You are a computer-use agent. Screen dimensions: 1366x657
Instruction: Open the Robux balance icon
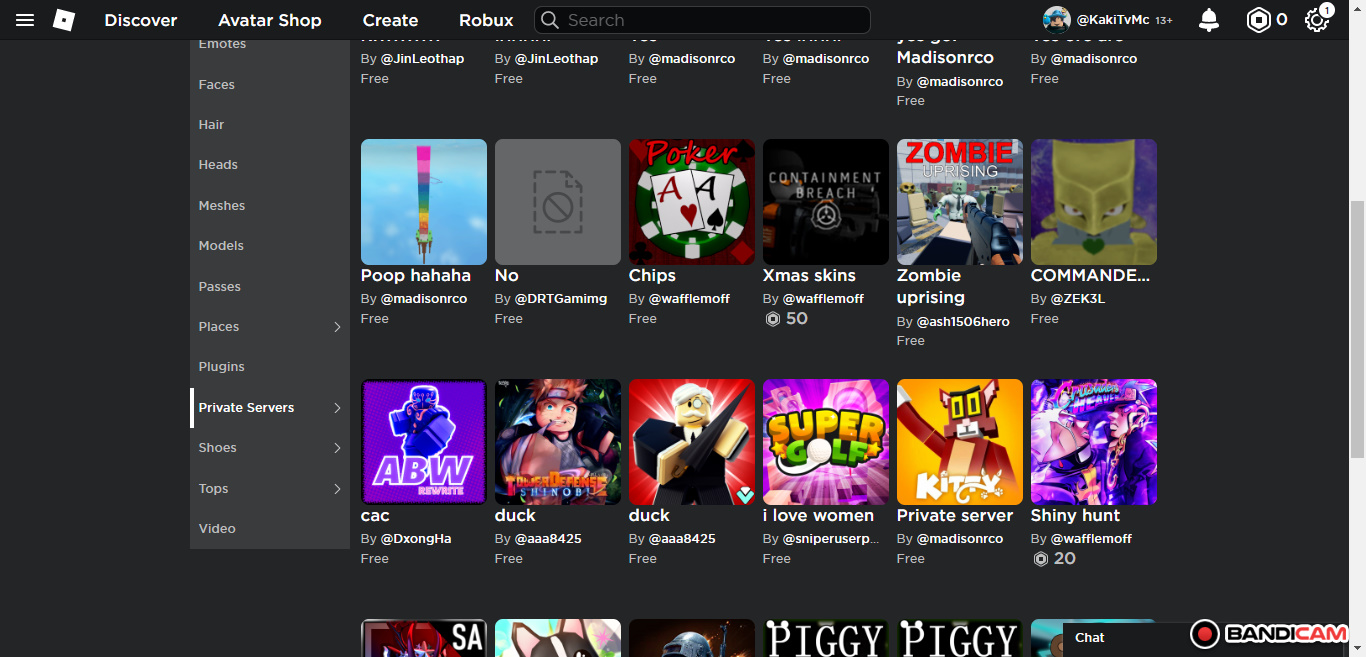click(1258, 20)
